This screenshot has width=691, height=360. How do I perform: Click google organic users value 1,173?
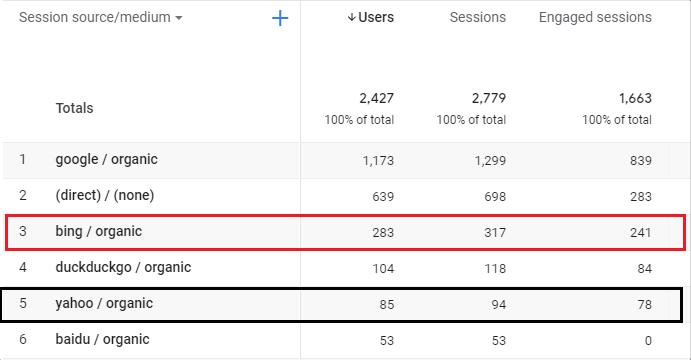coord(378,160)
